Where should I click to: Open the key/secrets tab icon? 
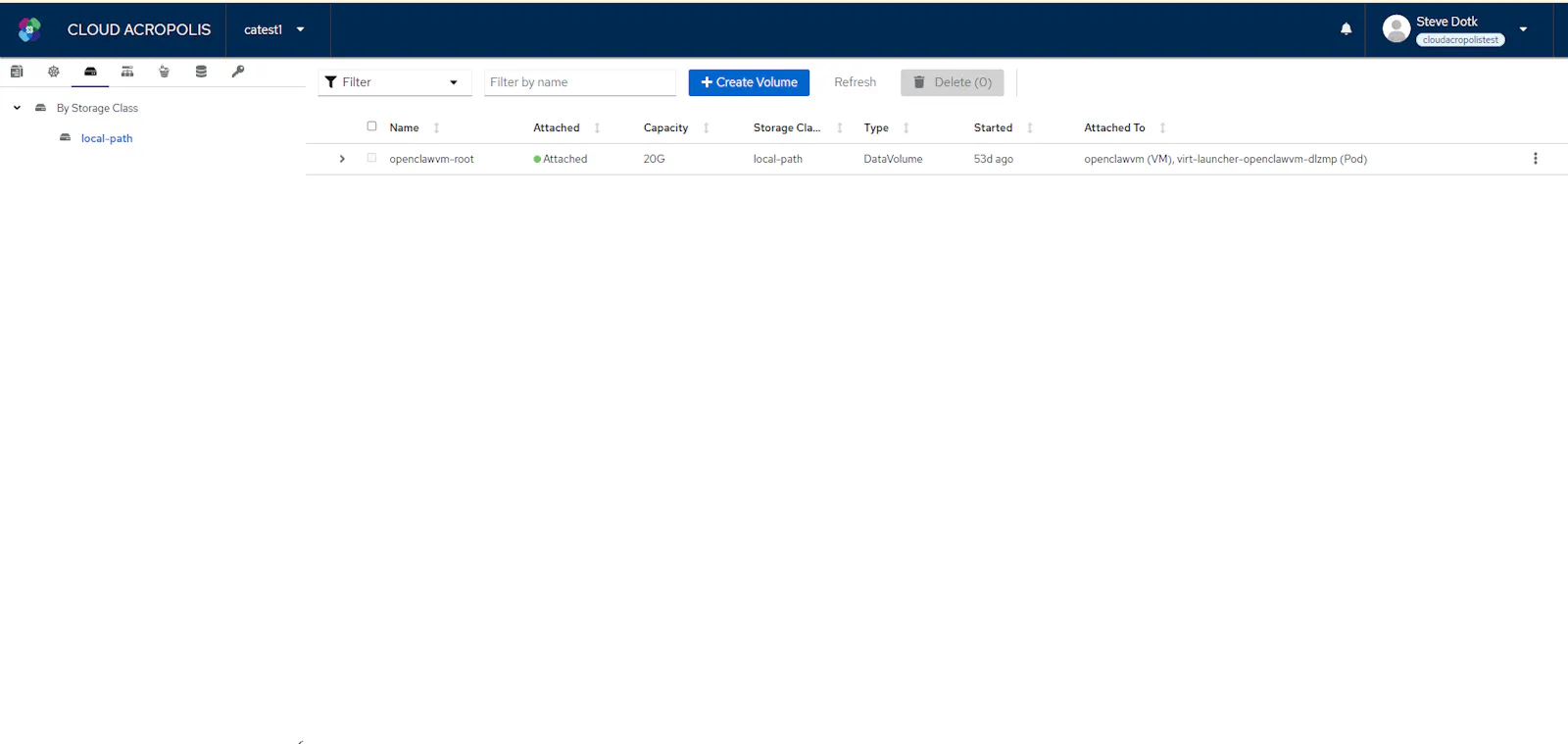pos(238,72)
